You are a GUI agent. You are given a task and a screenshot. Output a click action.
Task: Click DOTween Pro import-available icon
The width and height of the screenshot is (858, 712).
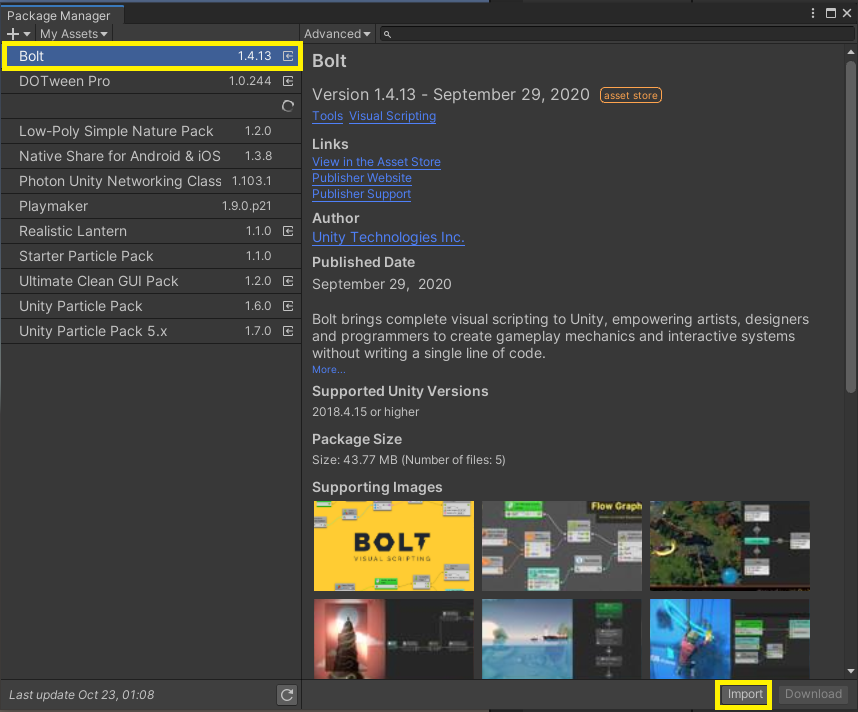click(288, 81)
